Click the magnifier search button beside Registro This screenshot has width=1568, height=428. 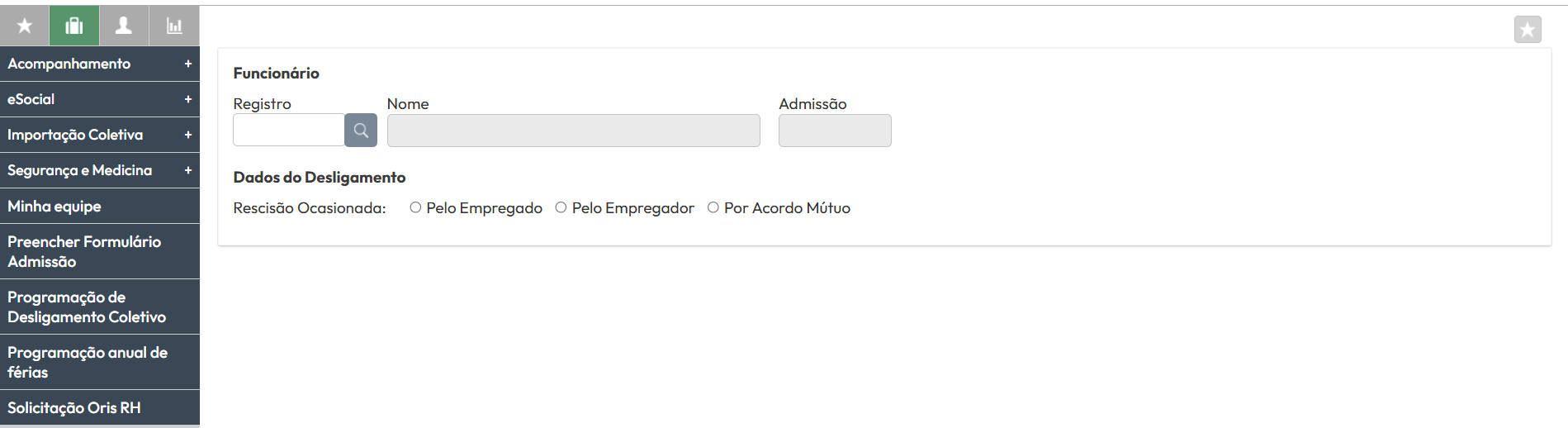[361, 131]
